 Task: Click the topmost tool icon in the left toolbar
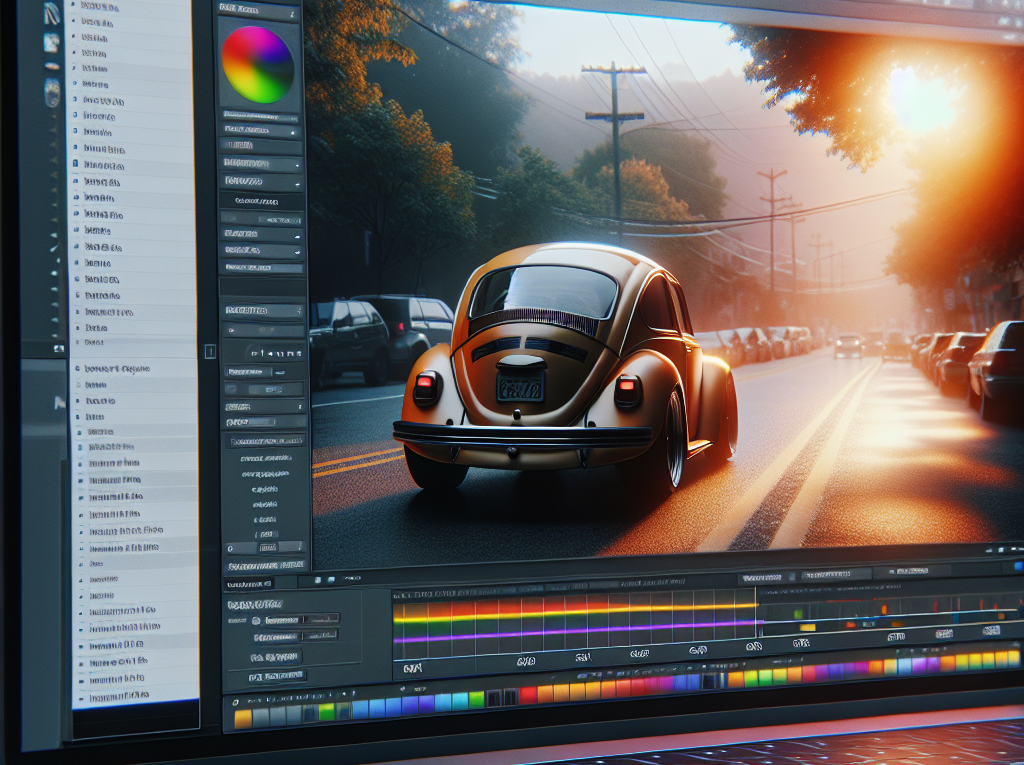click(x=52, y=13)
